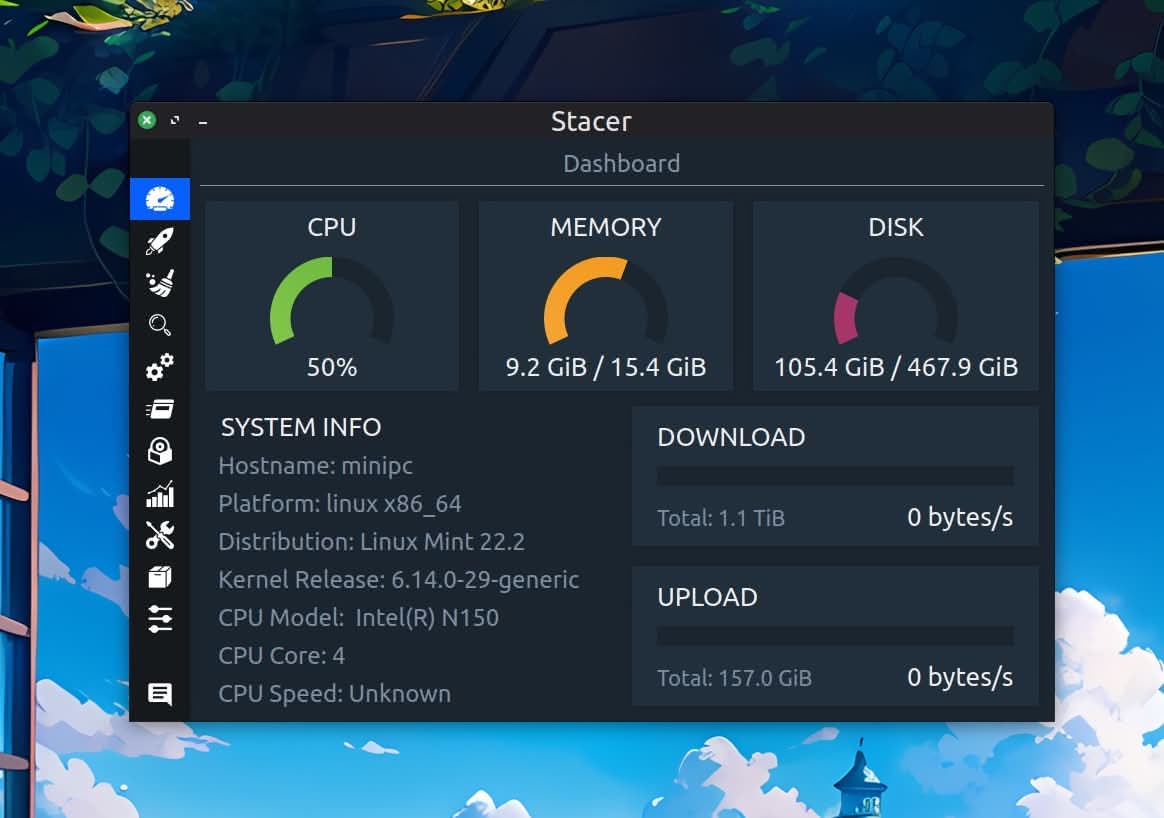Click the "Total: 1.1 TiB" download total
Image resolution: width=1164 pixels, height=818 pixels.
(721, 518)
